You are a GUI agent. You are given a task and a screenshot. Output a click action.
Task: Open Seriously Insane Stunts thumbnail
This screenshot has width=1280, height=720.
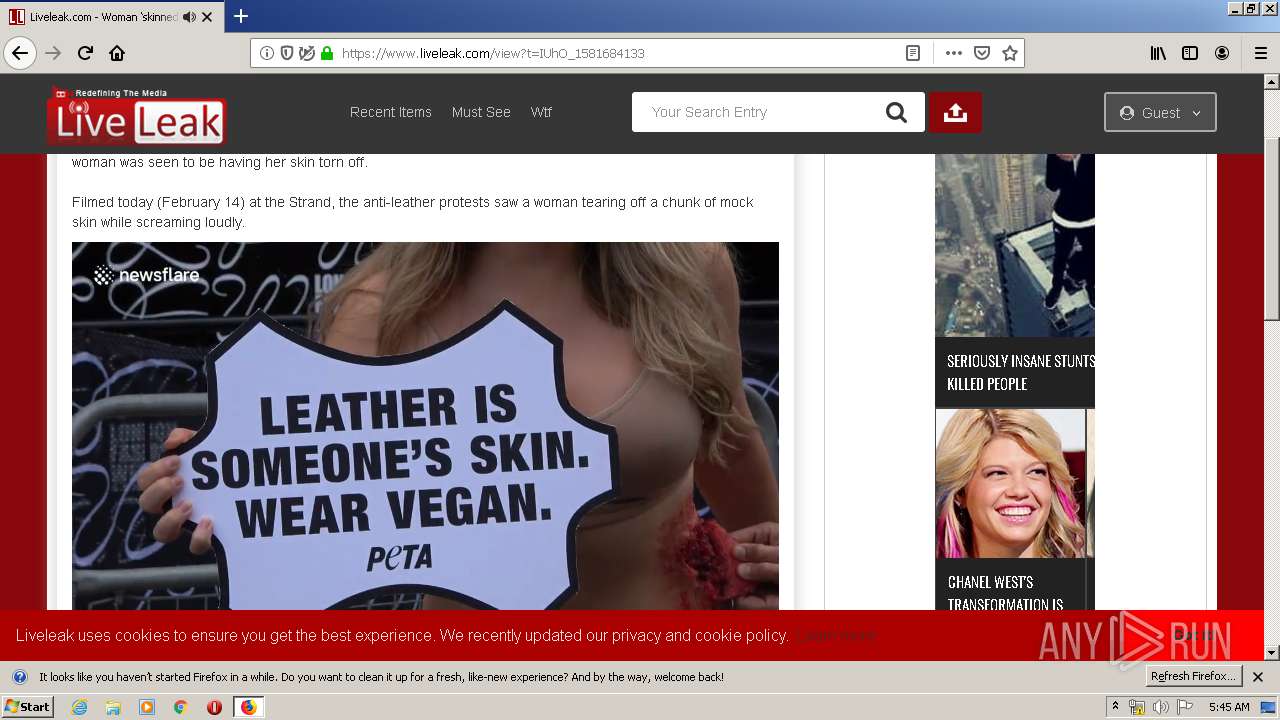1015,245
